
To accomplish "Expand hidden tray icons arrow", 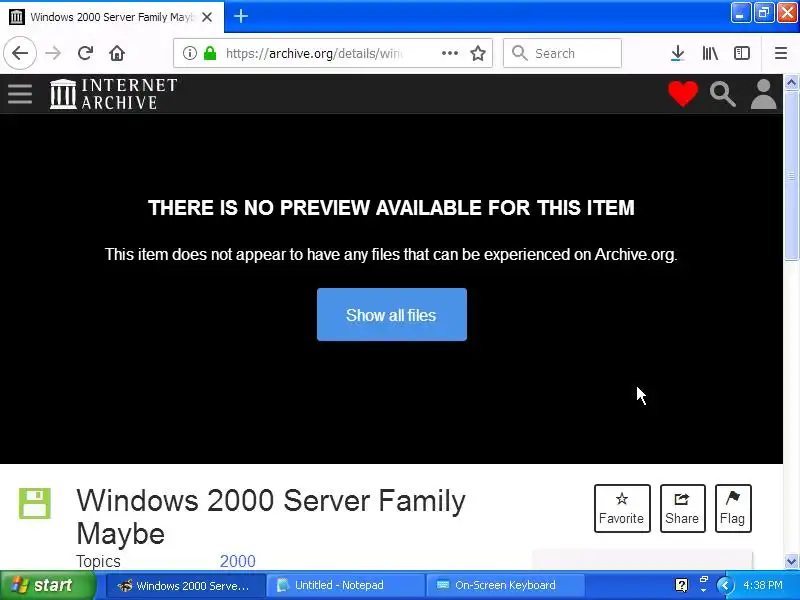I will tap(725, 585).
